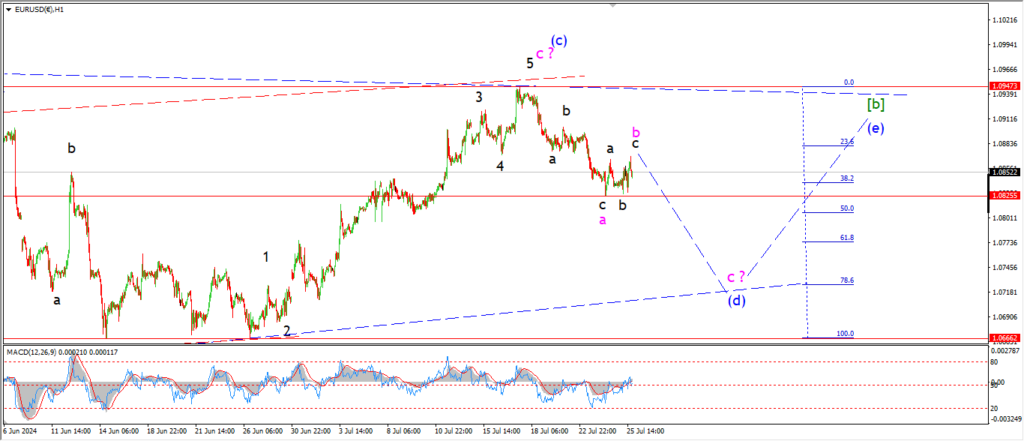1024x441 pixels.
Task: Select the blue (e) wave label
Action: point(875,128)
